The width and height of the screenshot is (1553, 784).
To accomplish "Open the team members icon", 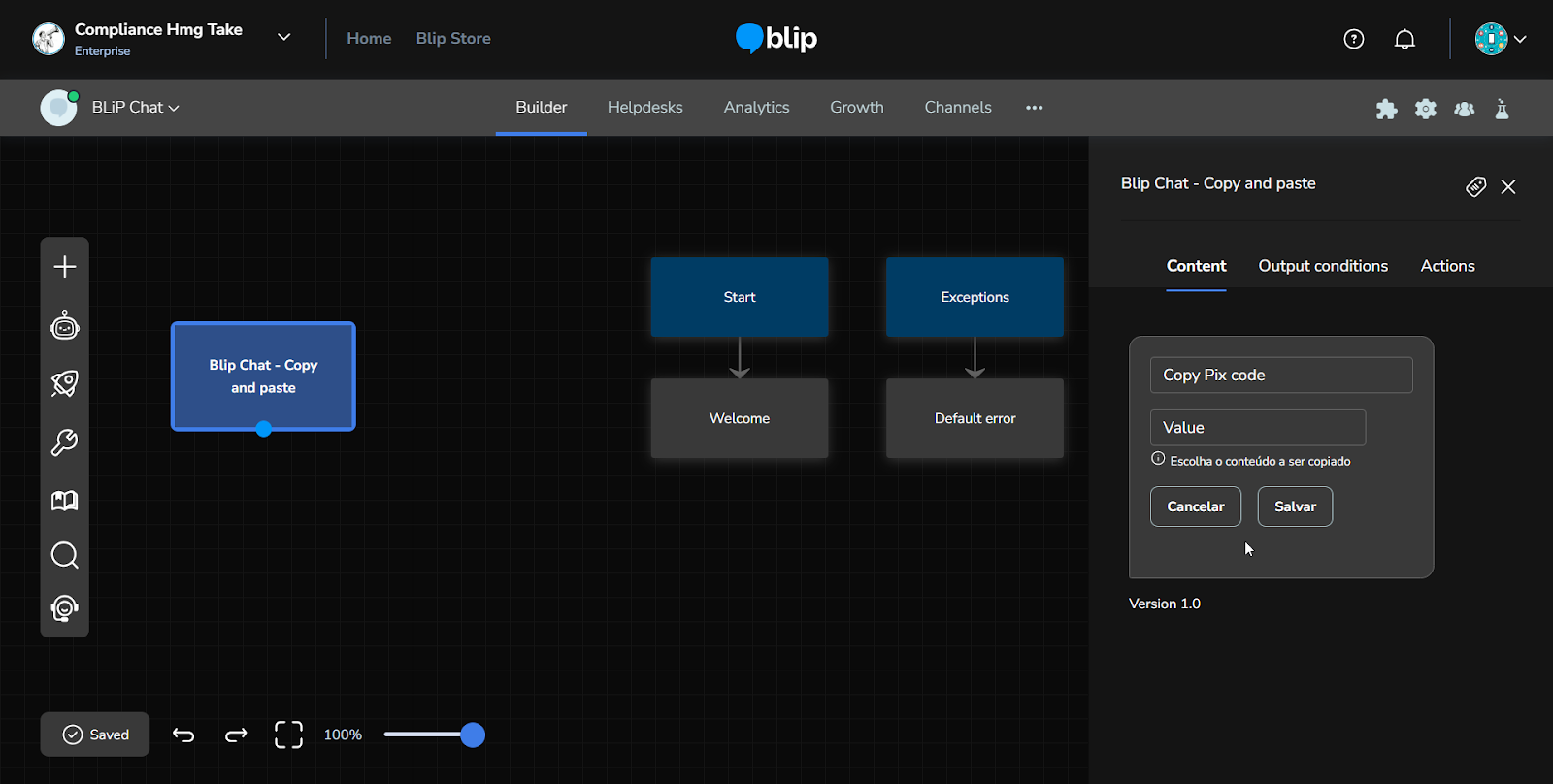I will coord(1465,109).
